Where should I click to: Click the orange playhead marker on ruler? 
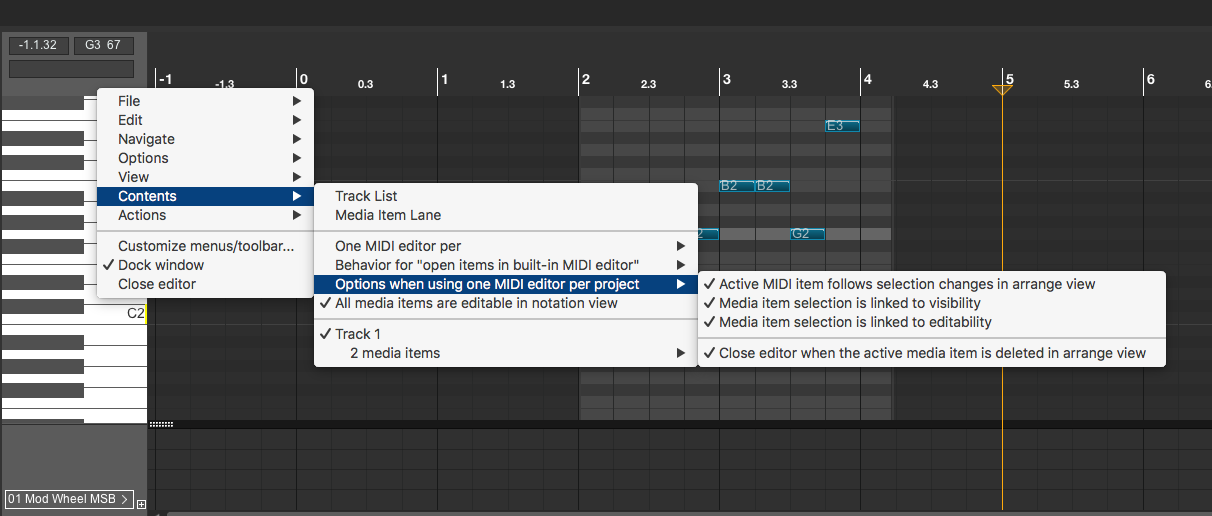pyautogui.click(x=1002, y=90)
